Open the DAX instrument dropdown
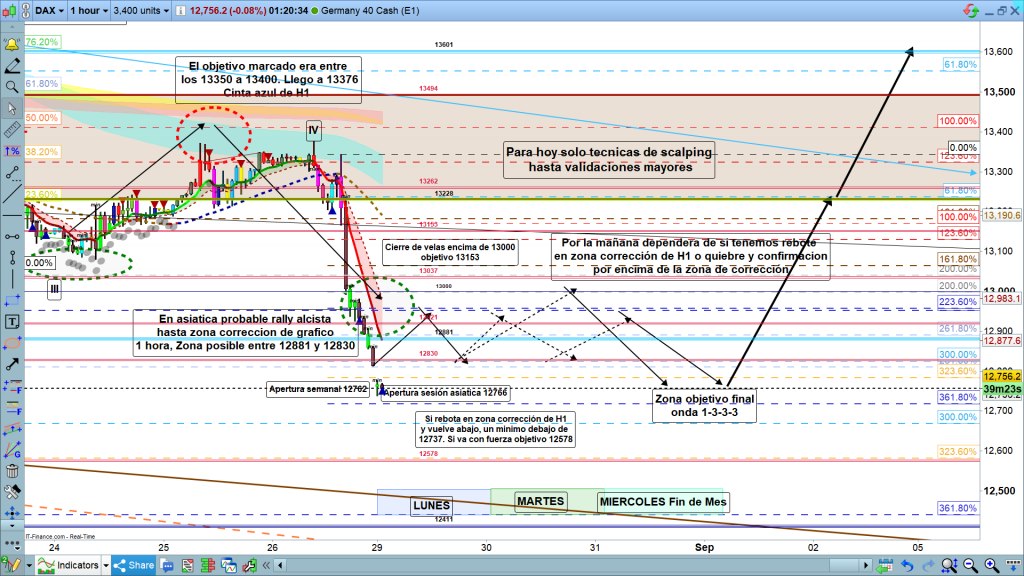 pos(48,11)
